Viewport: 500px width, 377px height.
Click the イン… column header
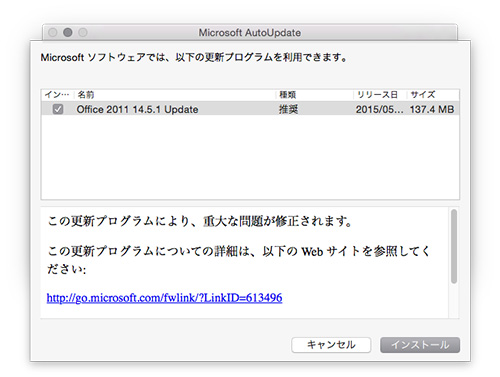click(x=57, y=95)
